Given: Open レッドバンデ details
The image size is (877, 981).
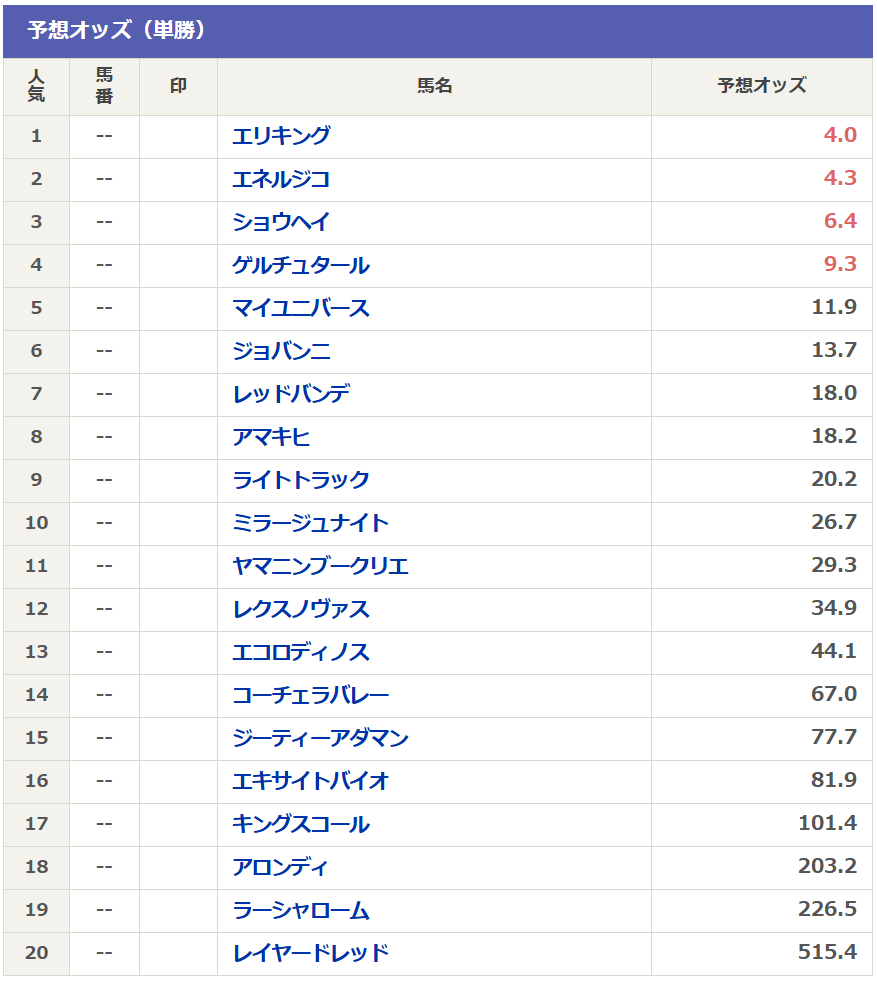Looking at the screenshot, I should 291,394.
